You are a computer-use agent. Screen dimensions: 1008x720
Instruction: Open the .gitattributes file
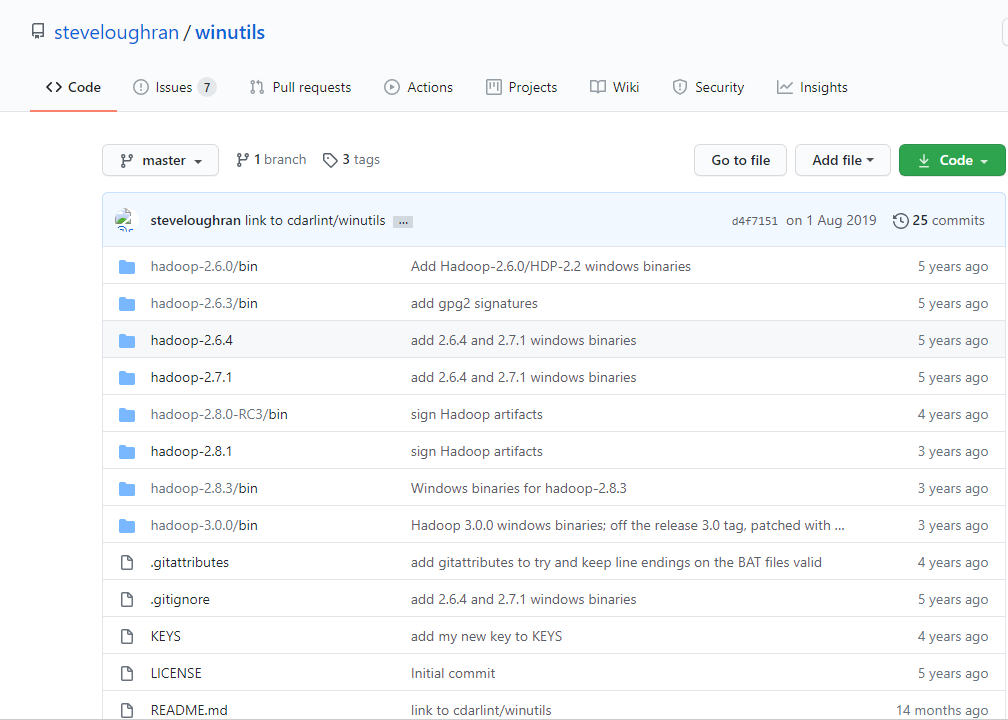(190, 562)
